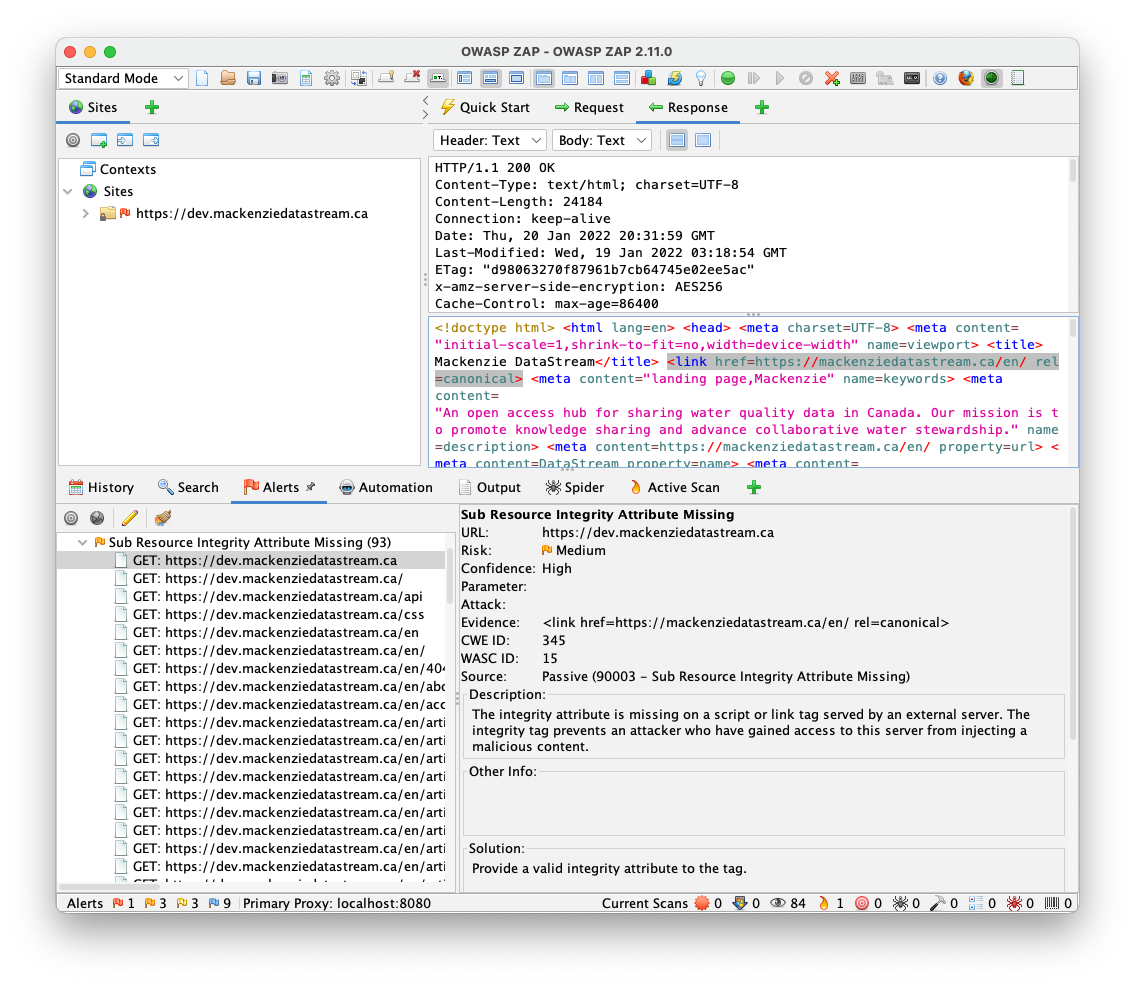Collapse the Sites tree node

tap(68, 192)
